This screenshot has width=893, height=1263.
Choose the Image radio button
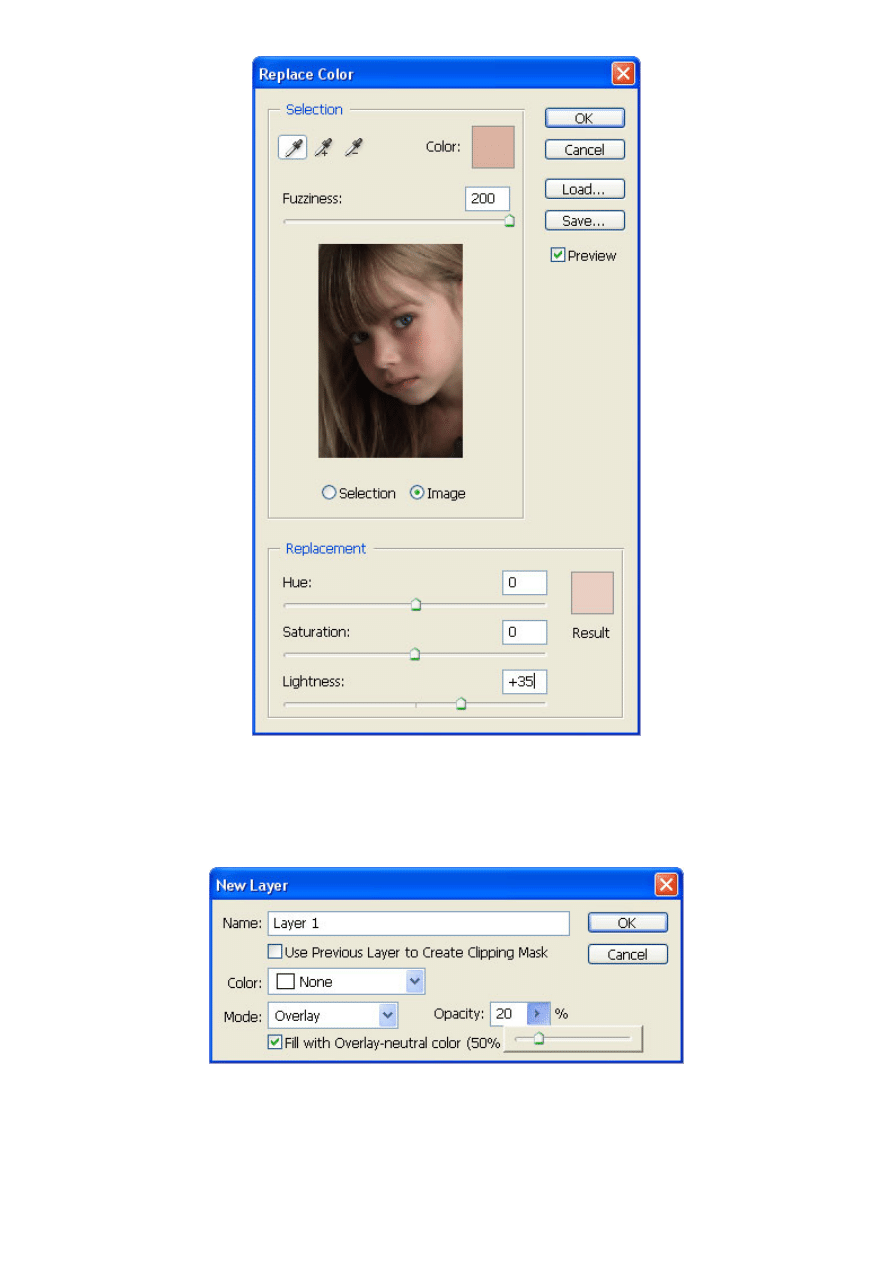(417, 493)
